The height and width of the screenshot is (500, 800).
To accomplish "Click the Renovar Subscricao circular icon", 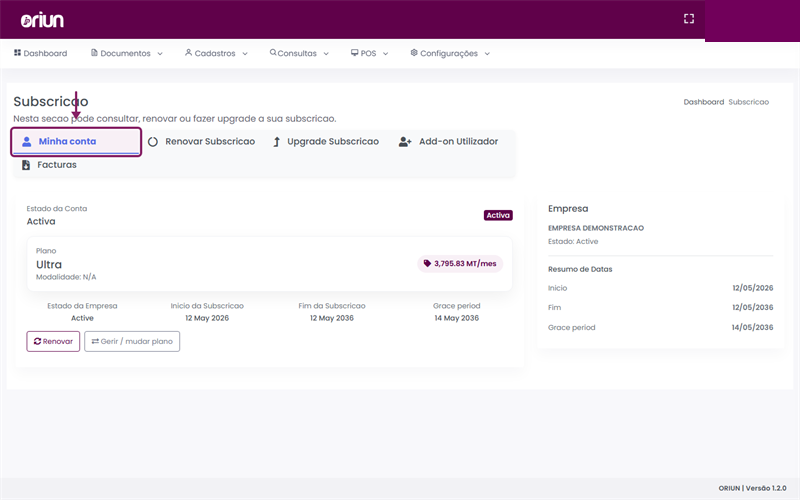I will coord(153,142).
